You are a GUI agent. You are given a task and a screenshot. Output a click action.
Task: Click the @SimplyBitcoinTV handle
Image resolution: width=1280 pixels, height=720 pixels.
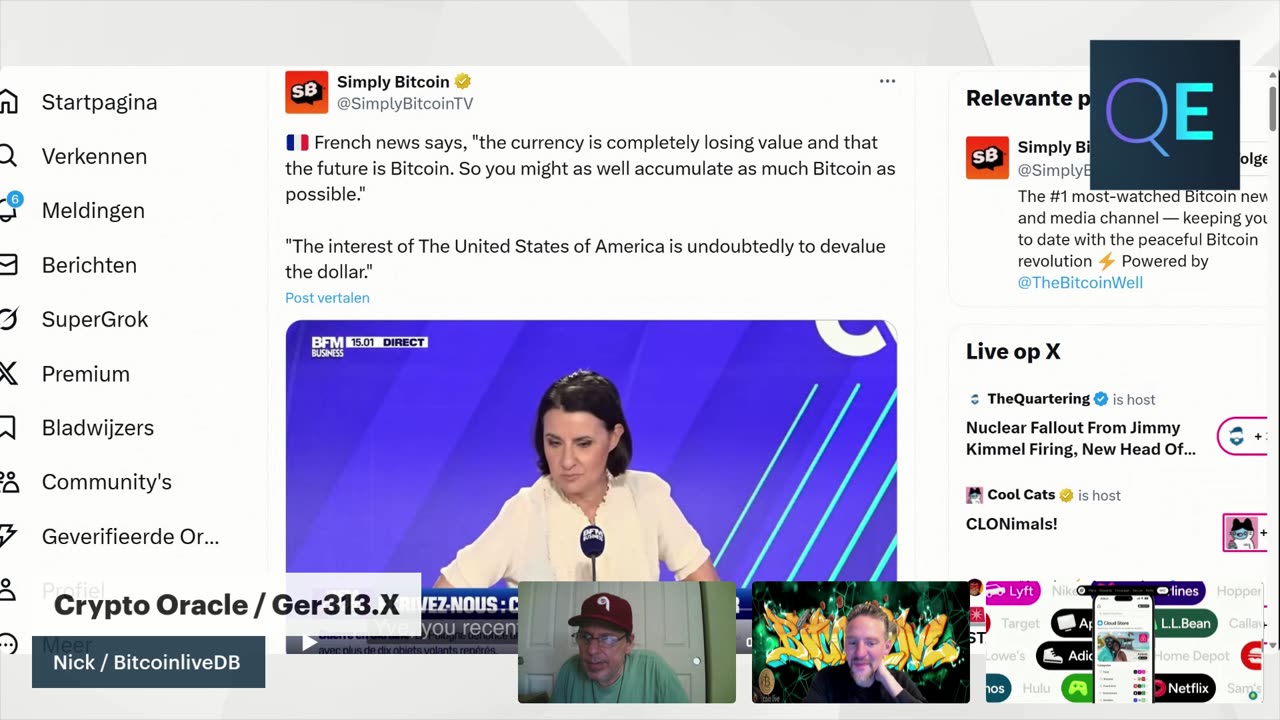coord(405,103)
